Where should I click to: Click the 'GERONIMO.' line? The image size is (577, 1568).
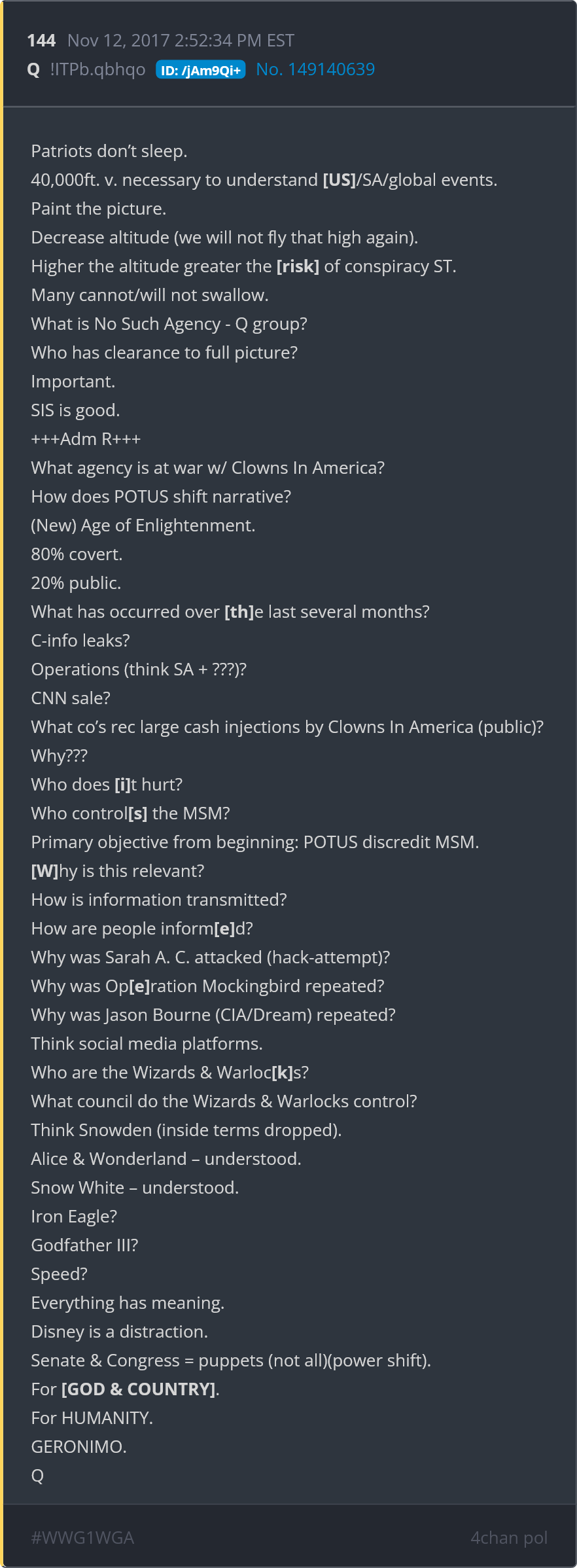(79, 1447)
